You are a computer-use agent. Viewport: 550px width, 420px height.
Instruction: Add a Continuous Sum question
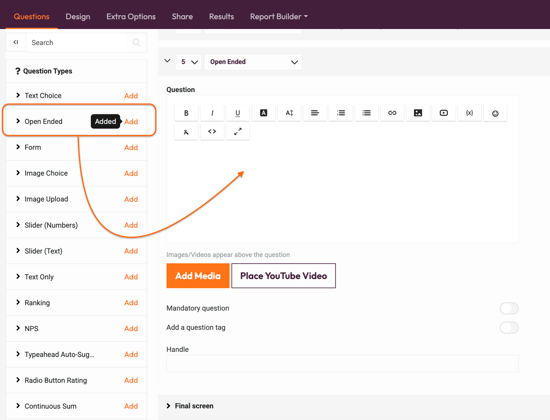click(x=131, y=406)
